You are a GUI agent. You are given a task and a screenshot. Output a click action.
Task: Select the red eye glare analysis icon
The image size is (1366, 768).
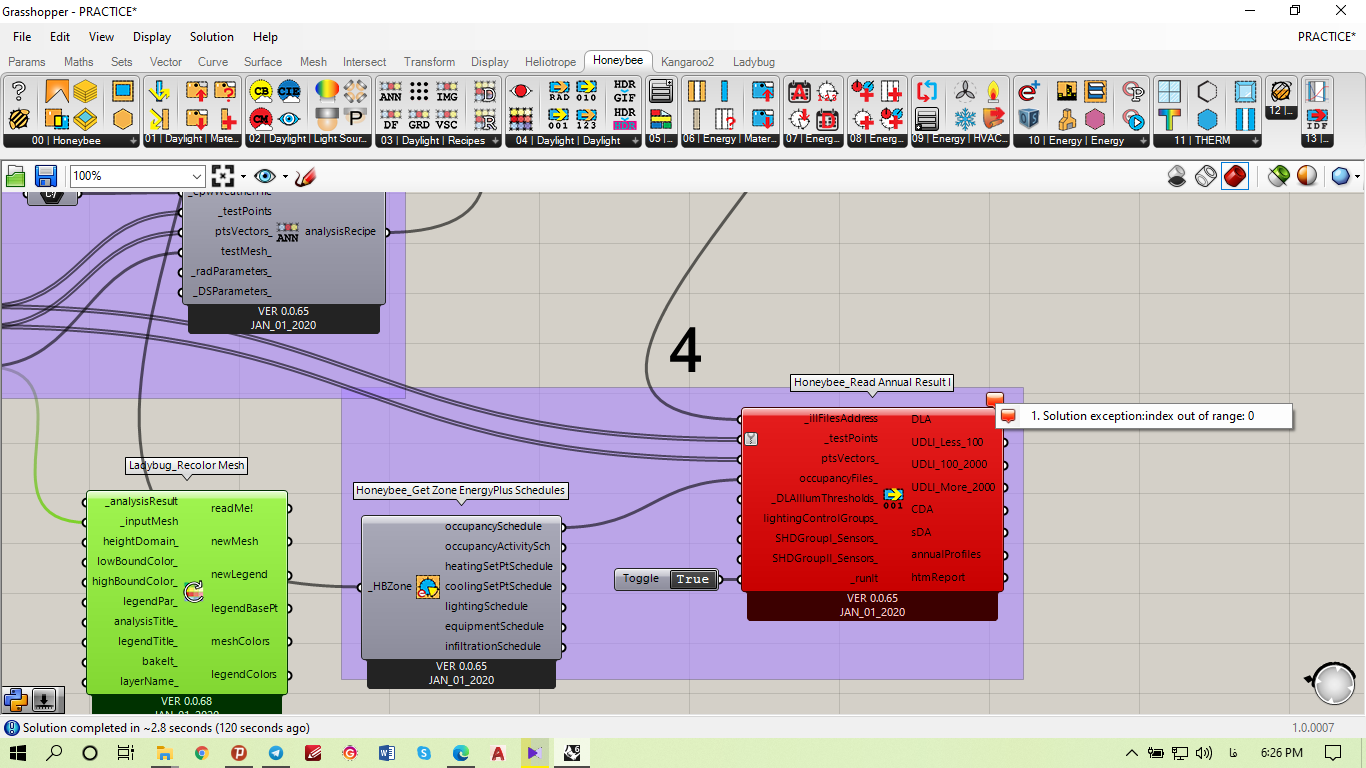519,92
